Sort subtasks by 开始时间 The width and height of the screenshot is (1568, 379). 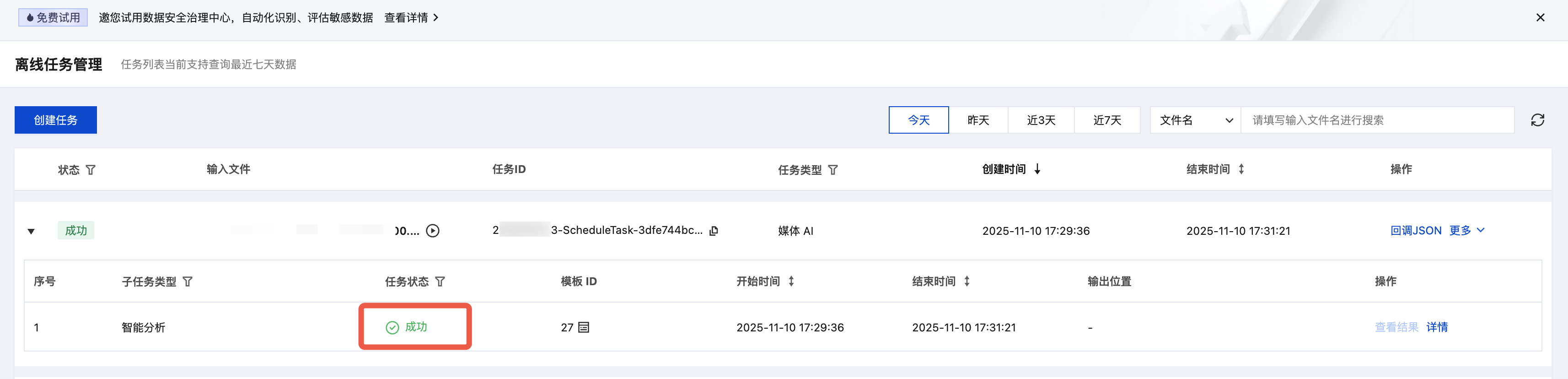pyautogui.click(x=791, y=282)
